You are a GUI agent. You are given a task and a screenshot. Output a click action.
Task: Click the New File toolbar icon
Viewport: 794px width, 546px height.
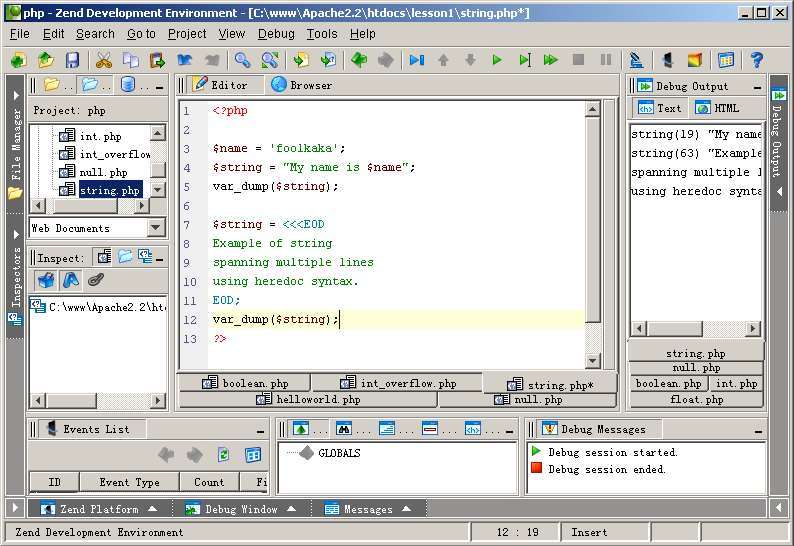point(19,60)
